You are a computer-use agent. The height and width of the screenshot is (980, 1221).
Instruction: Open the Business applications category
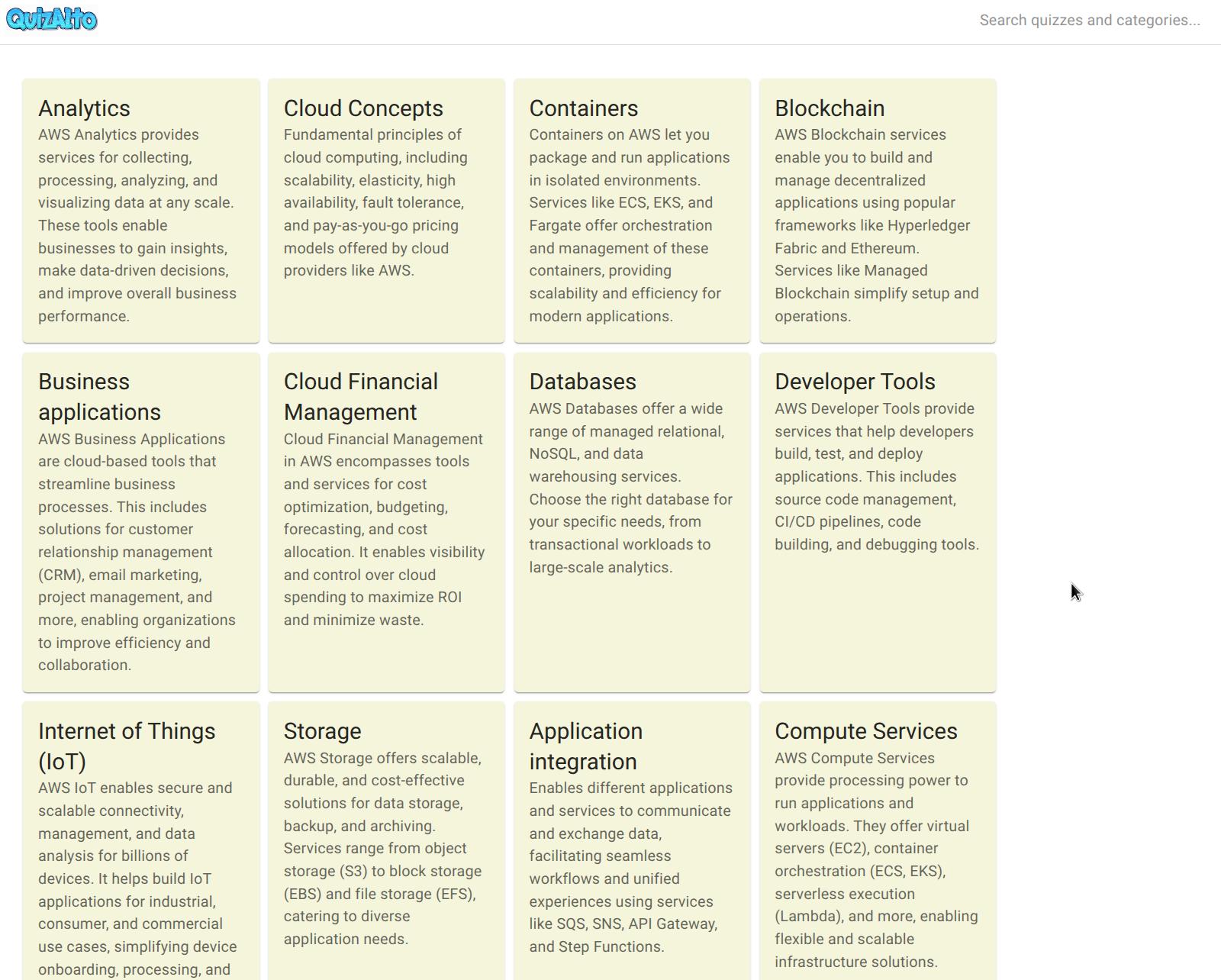tap(141, 522)
